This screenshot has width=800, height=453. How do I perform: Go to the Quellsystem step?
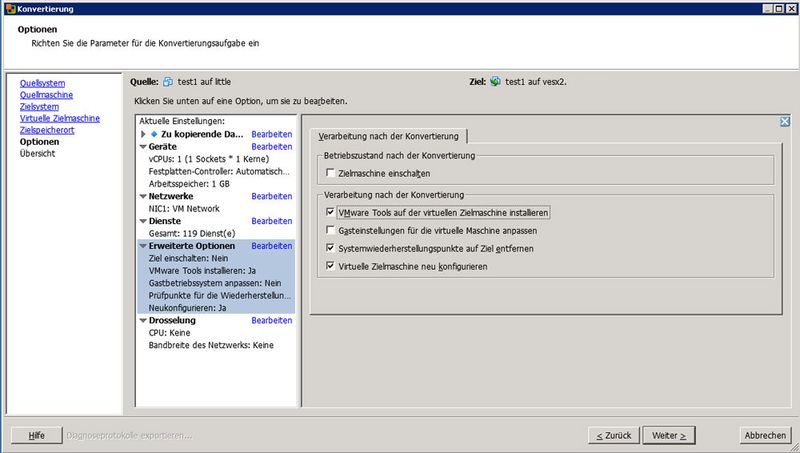(x=42, y=83)
